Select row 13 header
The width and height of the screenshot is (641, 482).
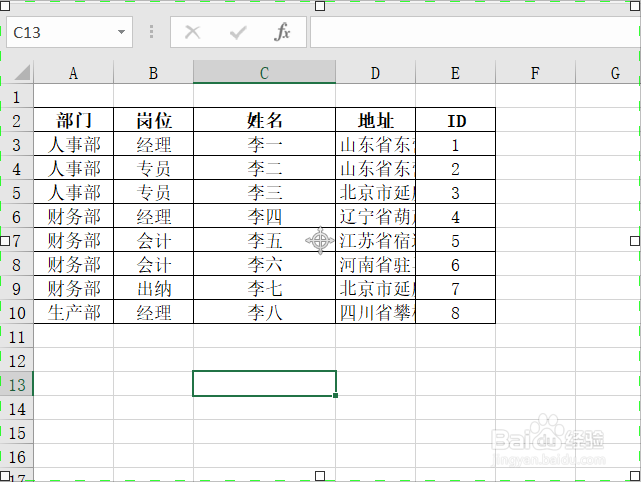(16, 385)
